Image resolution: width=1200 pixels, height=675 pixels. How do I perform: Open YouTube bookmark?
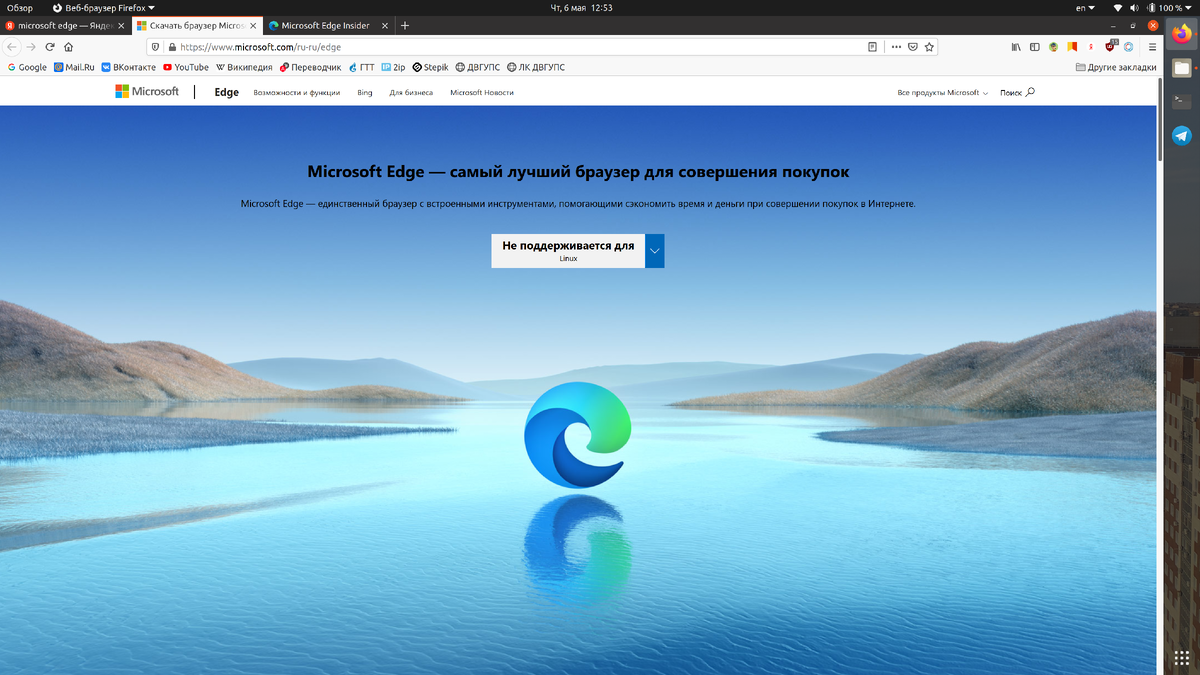tap(186, 67)
